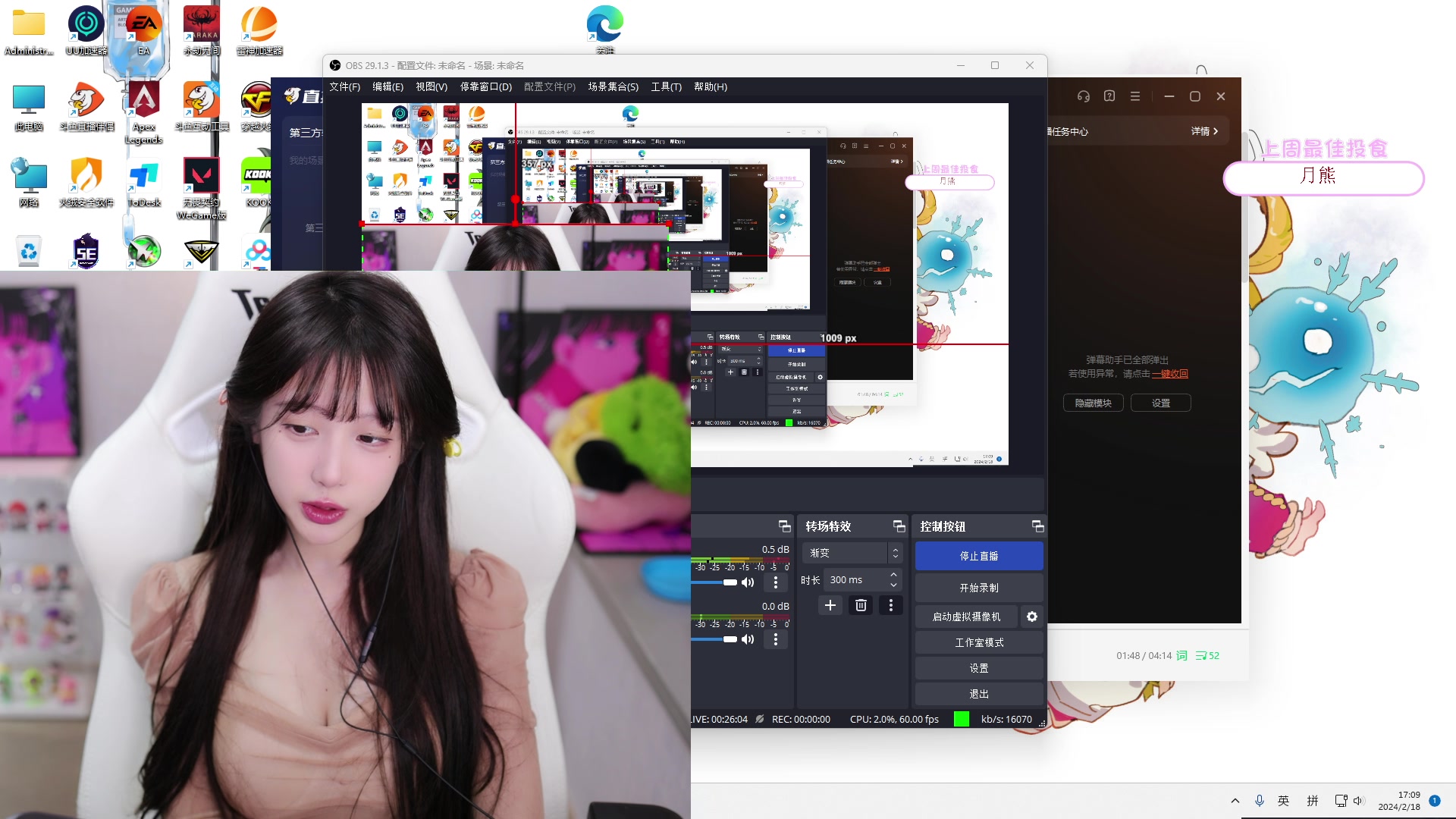Open the 火绒安全软件 desktop shortcut
This screenshot has height=819, width=1456.
tap(86, 182)
